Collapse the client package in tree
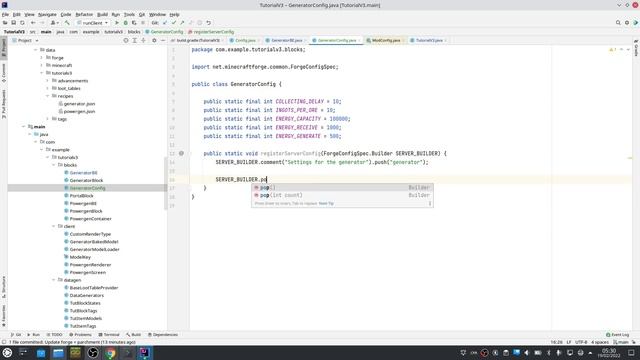640x360 pixels. [x=53, y=226]
